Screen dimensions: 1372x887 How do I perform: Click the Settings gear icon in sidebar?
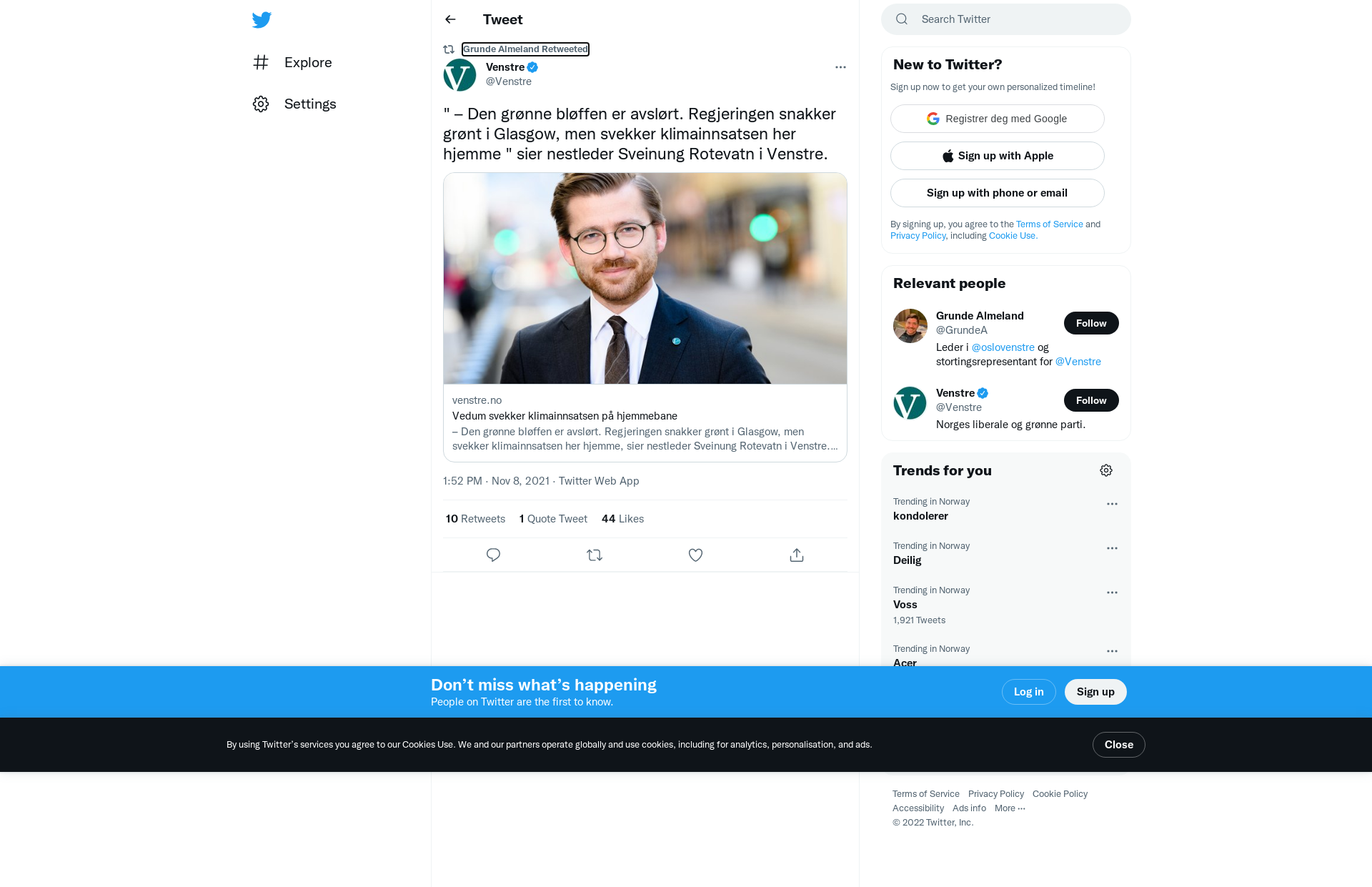261,104
